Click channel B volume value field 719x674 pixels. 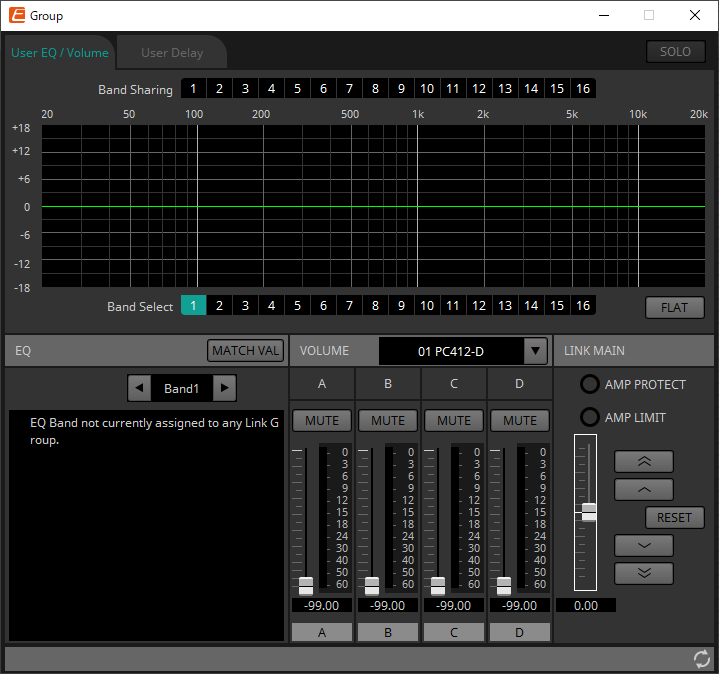[x=388, y=605]
